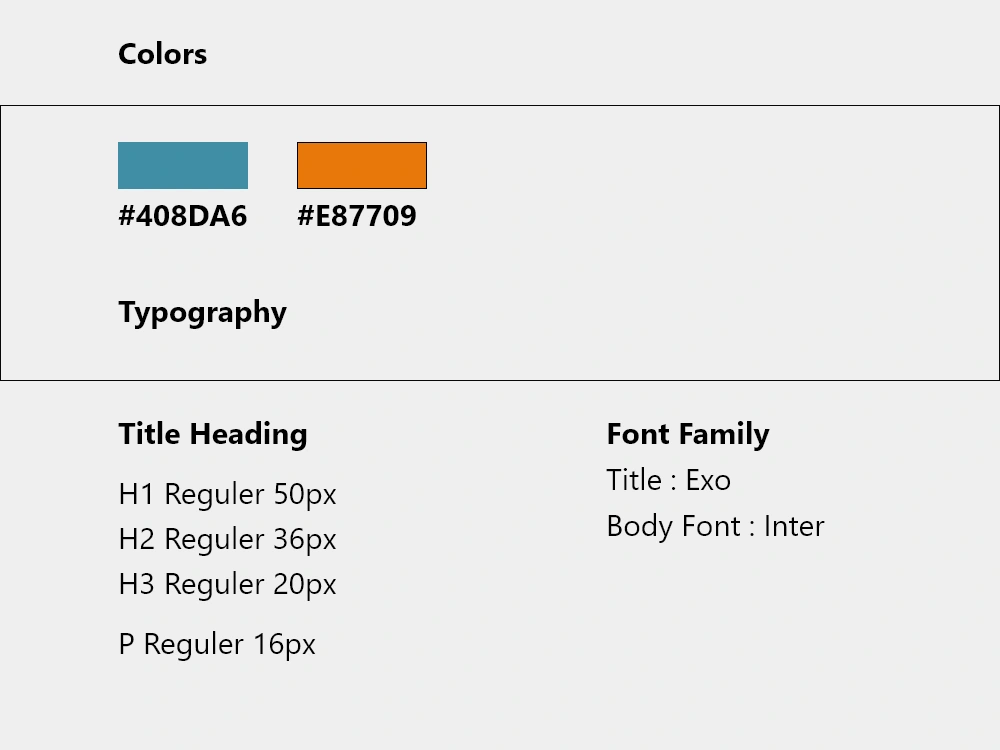Screen dimensions: 1000x750
Task: Click the word Inter font name
Action: (x=794, y=527)
